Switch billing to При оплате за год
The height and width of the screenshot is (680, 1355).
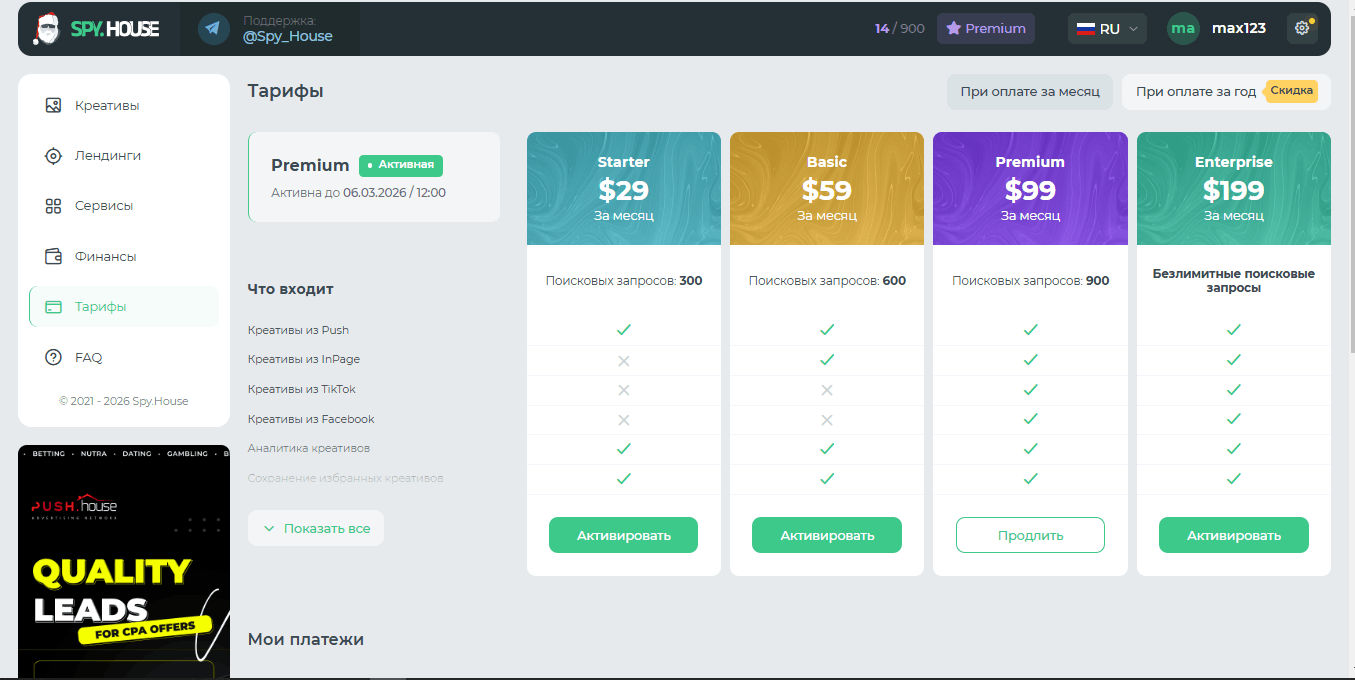pos(1195,92)
